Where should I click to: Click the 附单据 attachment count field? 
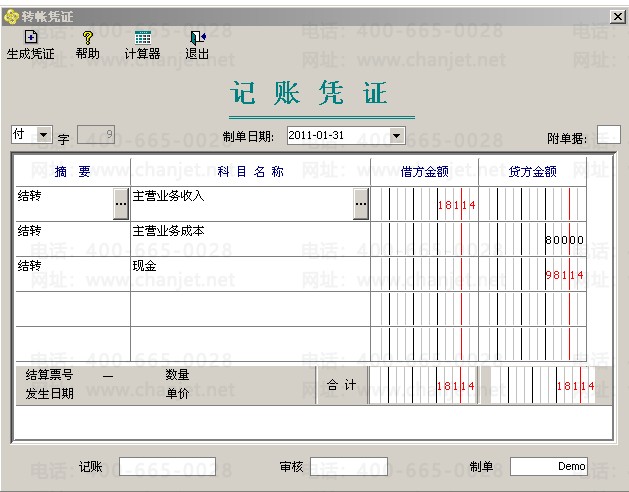pos(608,135)
